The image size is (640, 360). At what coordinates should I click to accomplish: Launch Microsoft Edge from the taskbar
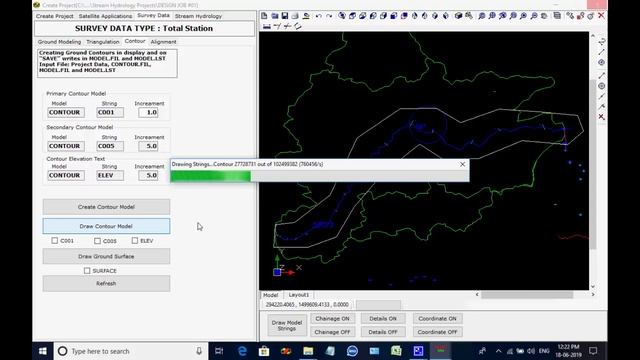242,351
